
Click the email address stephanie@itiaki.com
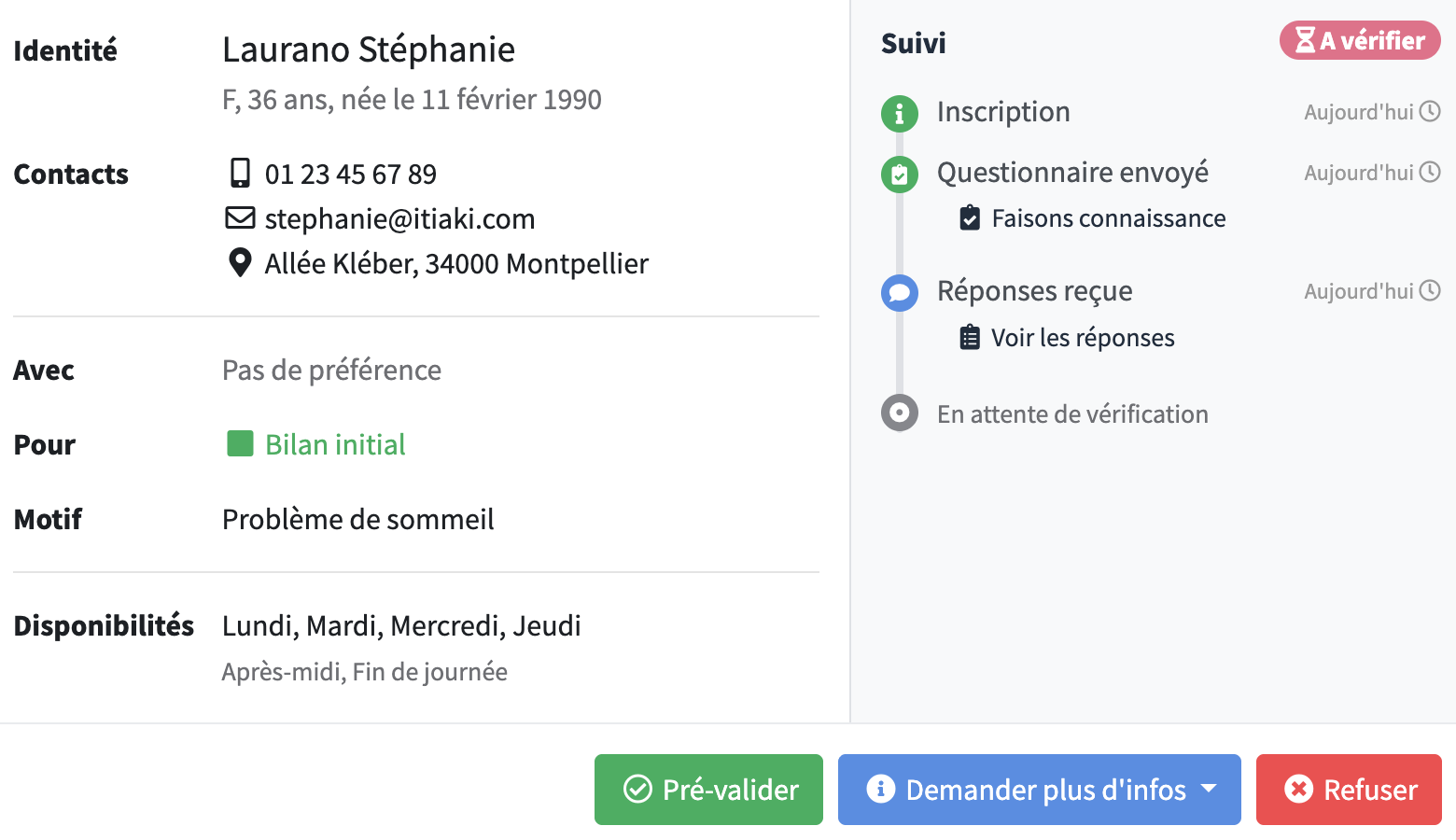[x=399, y=219]
